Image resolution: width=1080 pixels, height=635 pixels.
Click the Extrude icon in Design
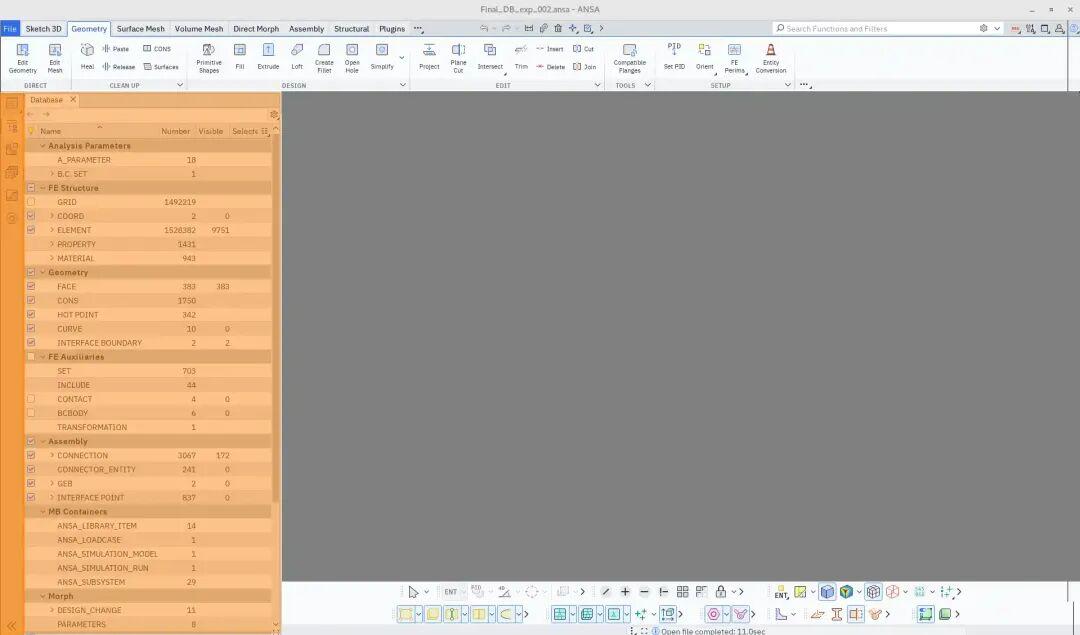pyautogui.click(x=268, y=58)
